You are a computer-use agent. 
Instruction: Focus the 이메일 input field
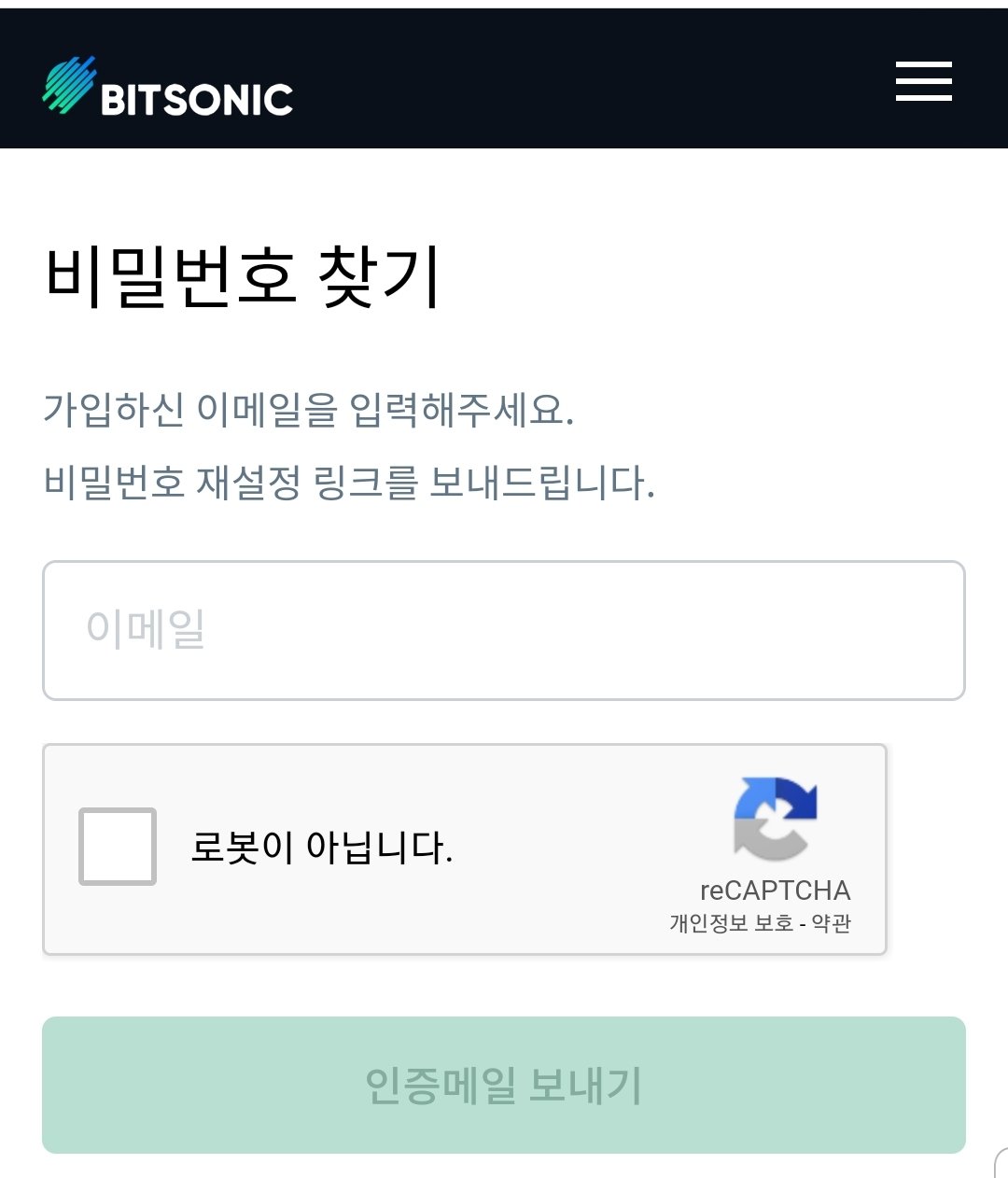(504, 630)
